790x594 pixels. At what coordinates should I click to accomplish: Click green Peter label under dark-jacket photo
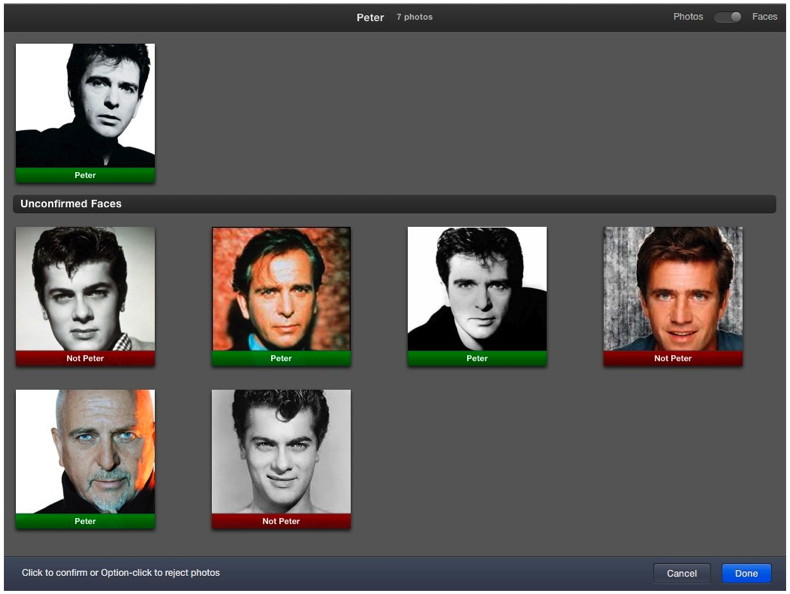tap(477, 358)
